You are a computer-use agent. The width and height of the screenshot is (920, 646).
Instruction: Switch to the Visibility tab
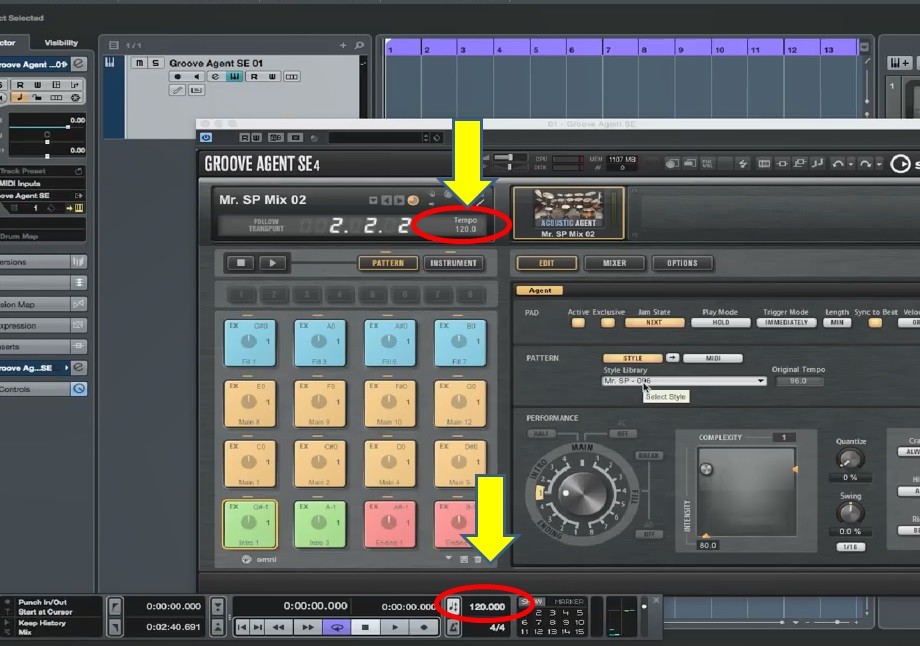(61, 43)
